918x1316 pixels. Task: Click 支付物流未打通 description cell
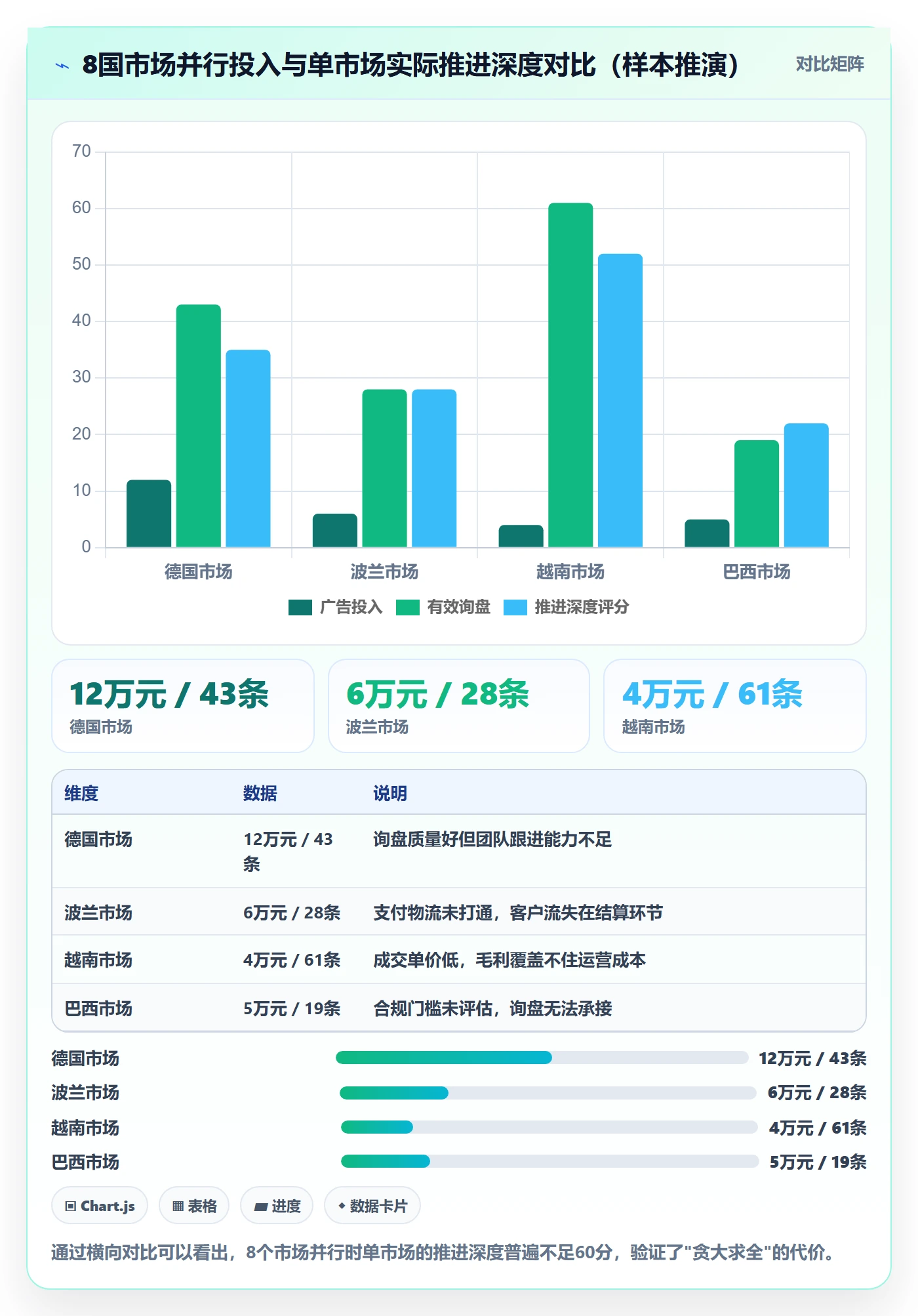518,913
